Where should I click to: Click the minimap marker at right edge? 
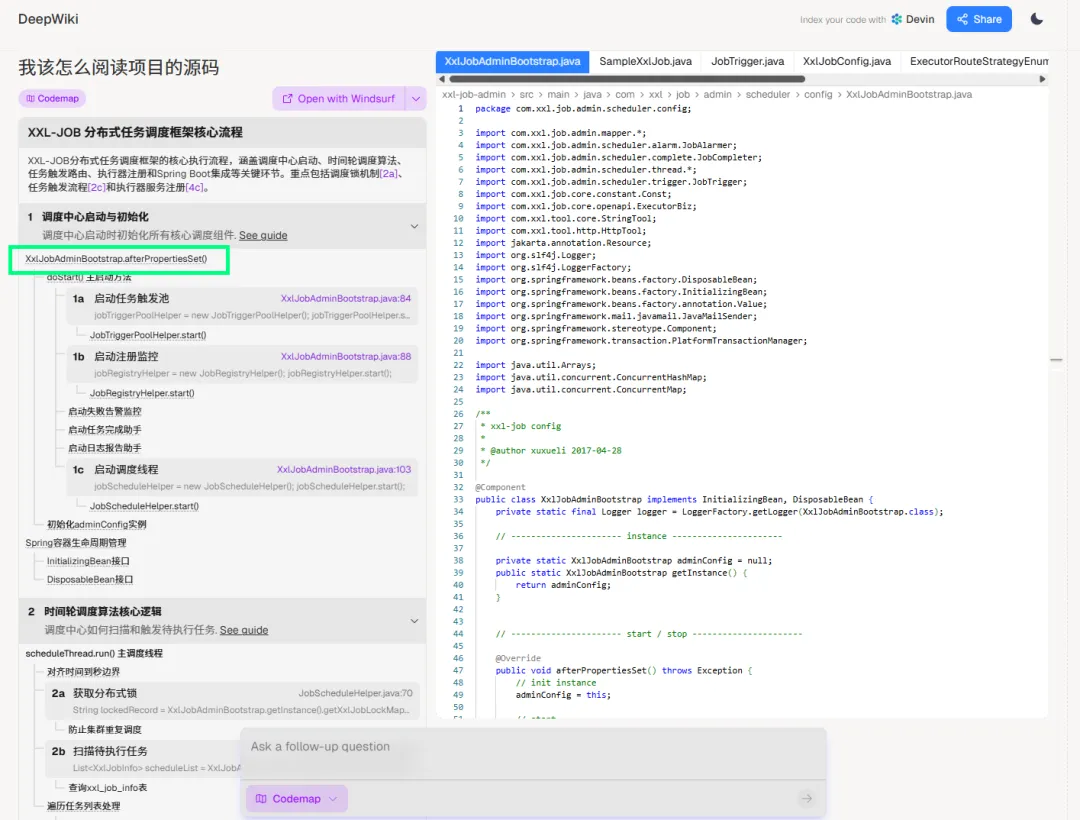1056,359
